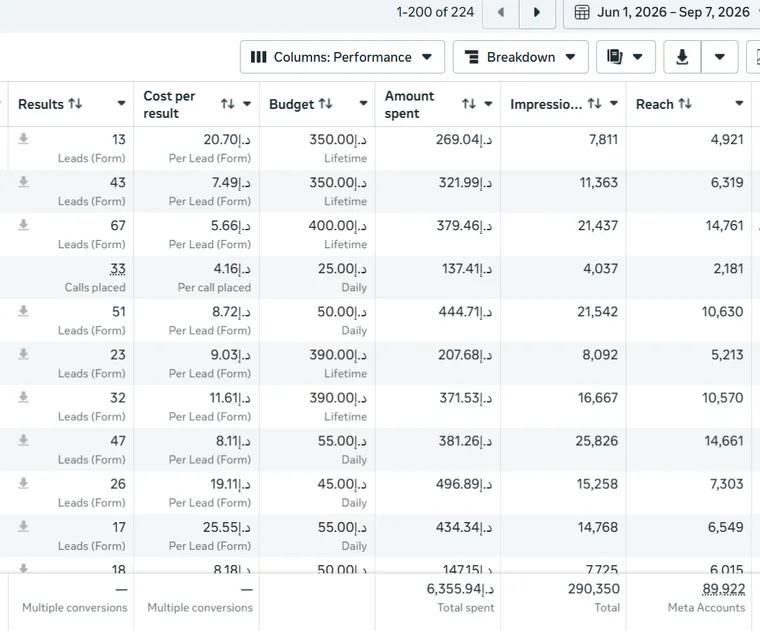
Task: Select the 21,437 impressions cell
Action: (x=563, y=235)
